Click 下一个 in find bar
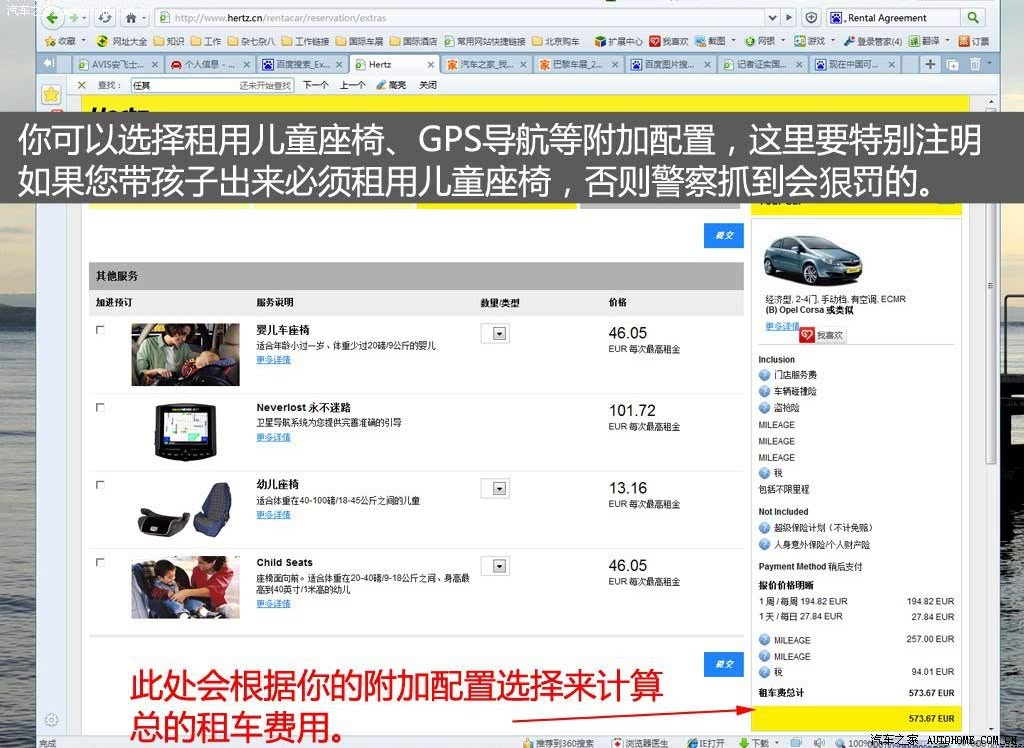 [315, 85]
